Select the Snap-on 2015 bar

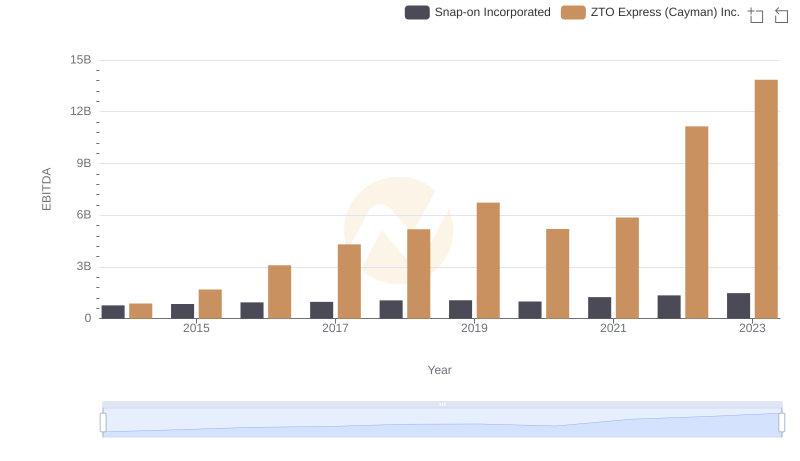[x=183, y=311]
